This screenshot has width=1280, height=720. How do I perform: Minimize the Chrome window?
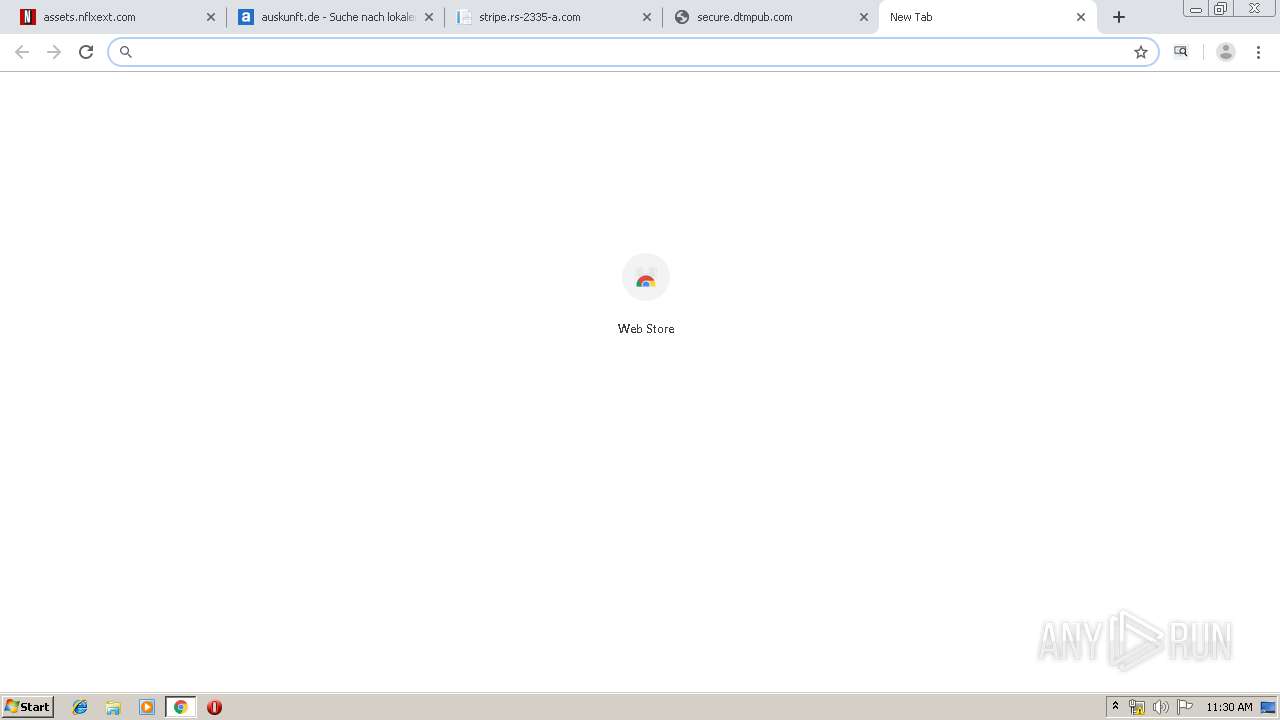point(1196,9)
